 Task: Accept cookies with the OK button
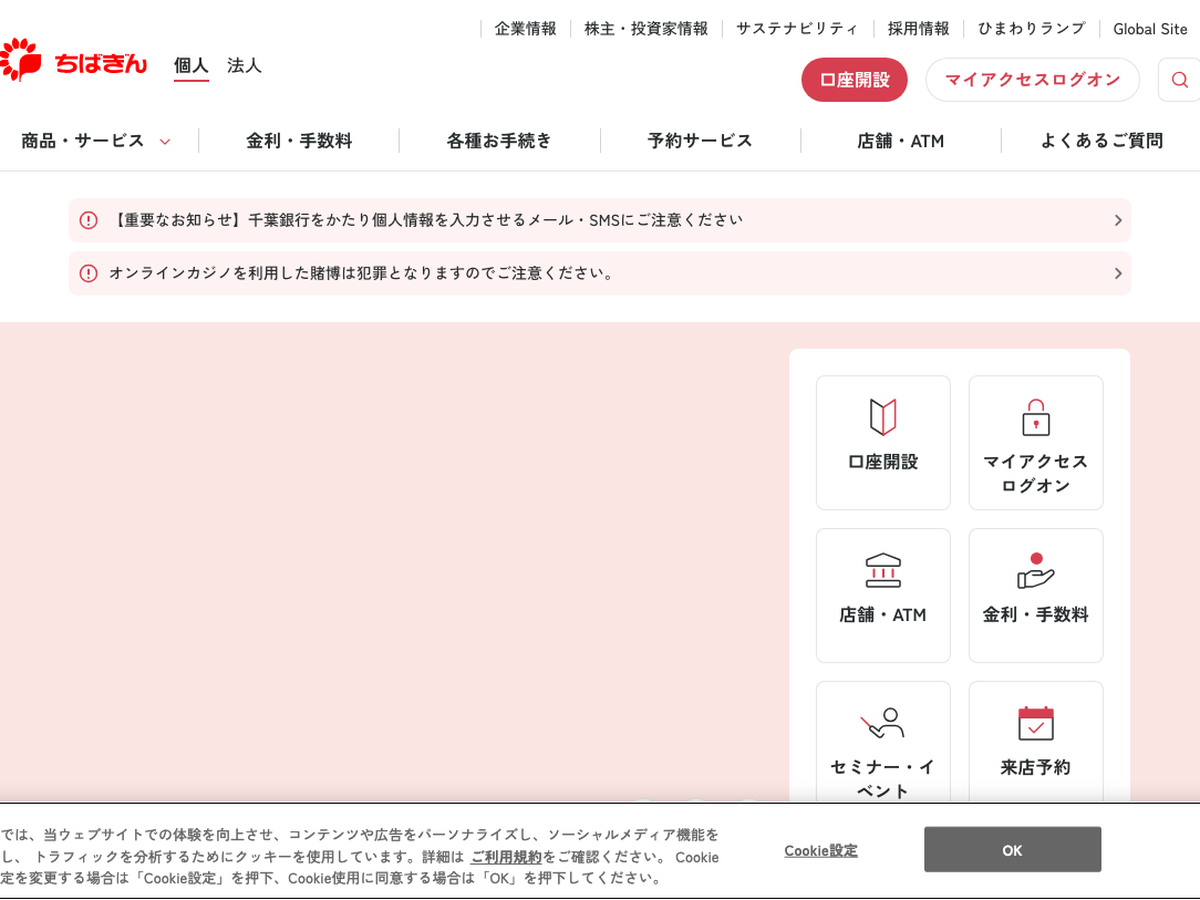click(1012, 850)
